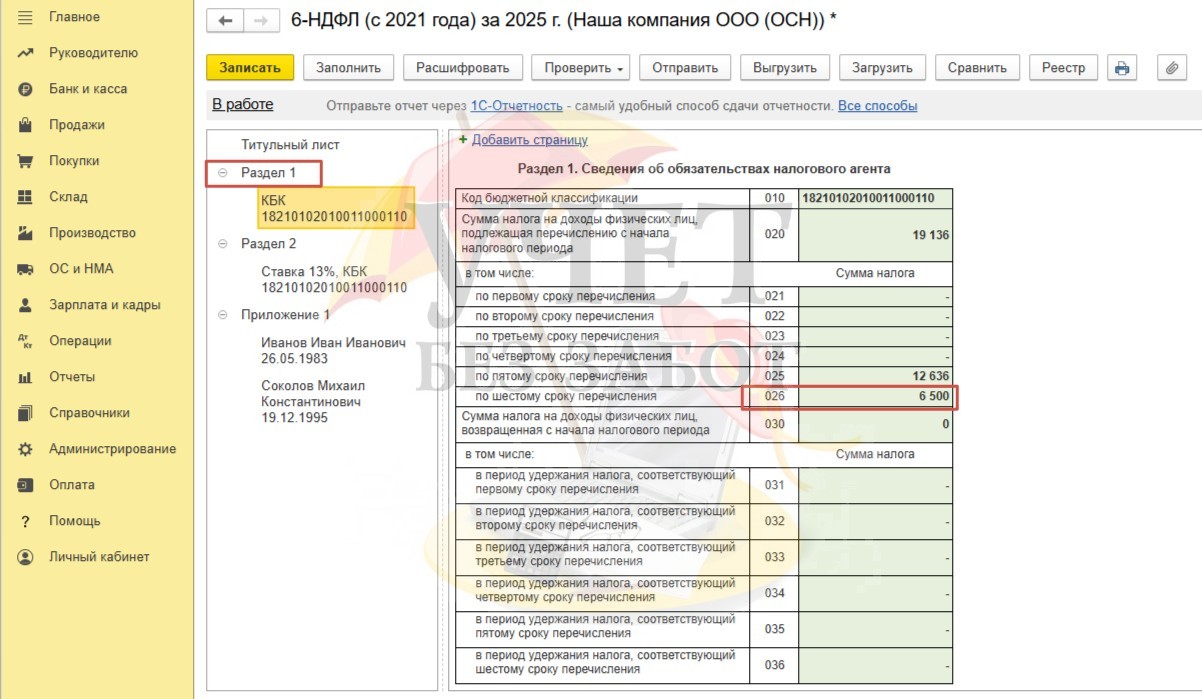The width and height of the screenshot is (1202, 699).
Task: Click the forward arrow navigation button
Action: pos(261,21)
